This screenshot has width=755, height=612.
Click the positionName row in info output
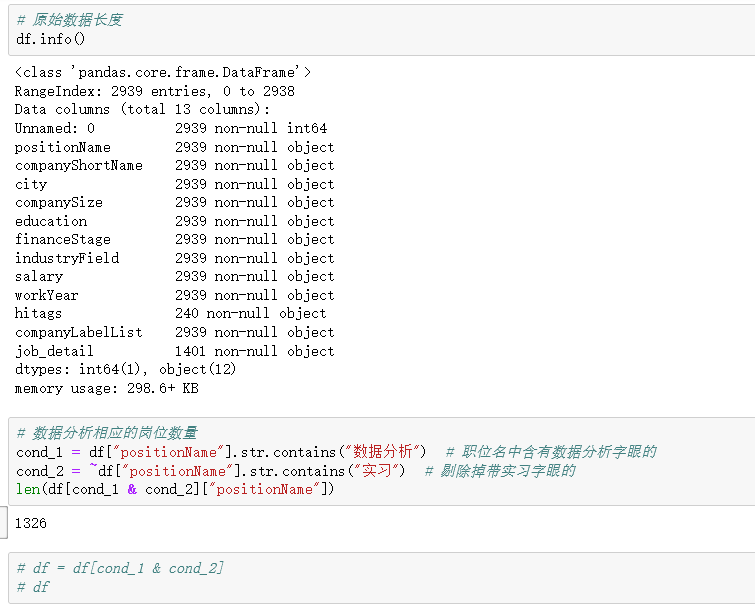pos(174,147)
